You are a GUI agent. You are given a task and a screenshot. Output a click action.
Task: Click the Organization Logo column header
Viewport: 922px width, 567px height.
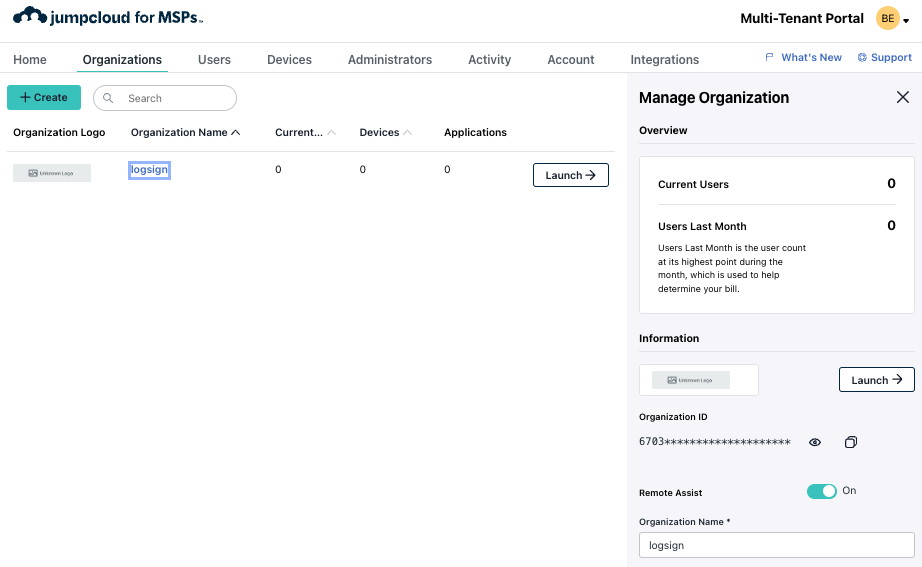point(59,132)
